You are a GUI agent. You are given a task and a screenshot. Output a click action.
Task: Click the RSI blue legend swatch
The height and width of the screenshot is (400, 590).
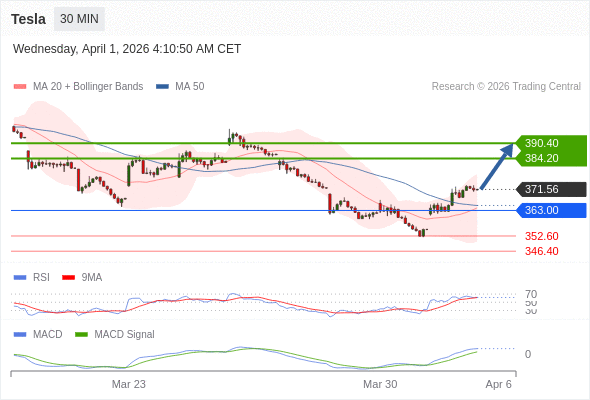(x=20, y=278)
